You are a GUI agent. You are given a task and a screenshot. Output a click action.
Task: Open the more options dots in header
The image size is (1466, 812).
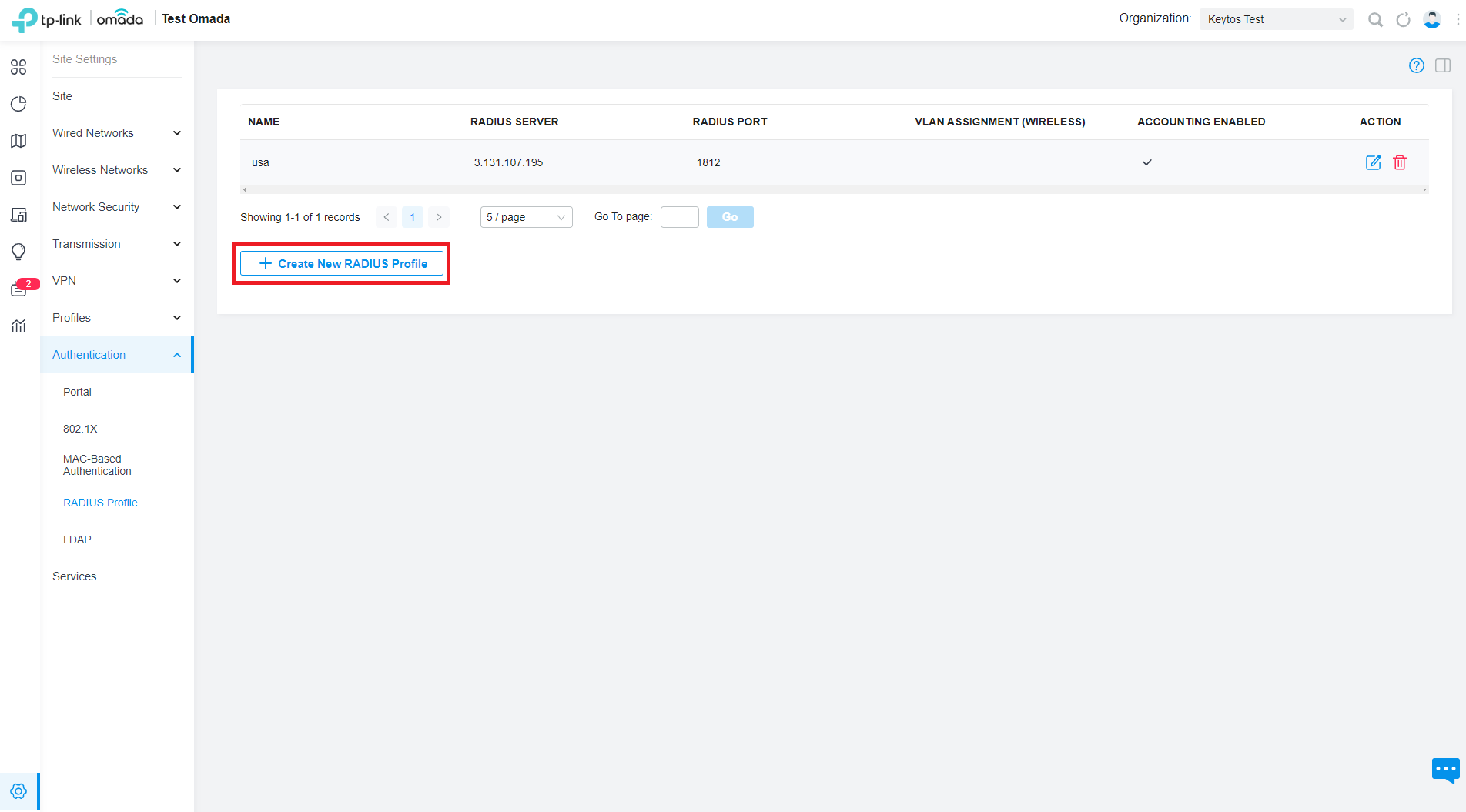click(1458, 19)
